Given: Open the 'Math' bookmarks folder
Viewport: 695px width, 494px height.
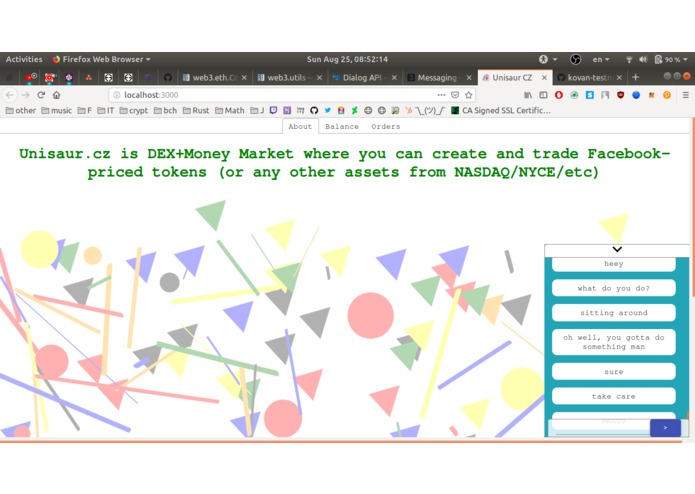Looking at the screenshot, I should click(x=230, y=110).
